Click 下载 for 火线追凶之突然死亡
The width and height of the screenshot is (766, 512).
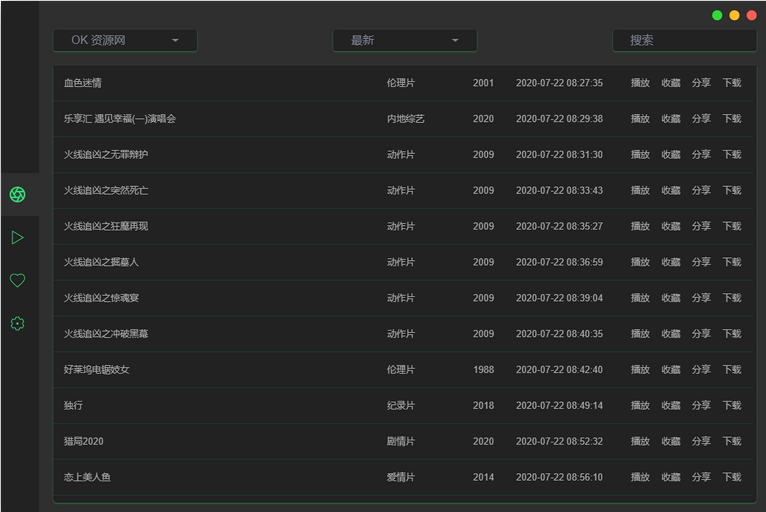[732, 191]
